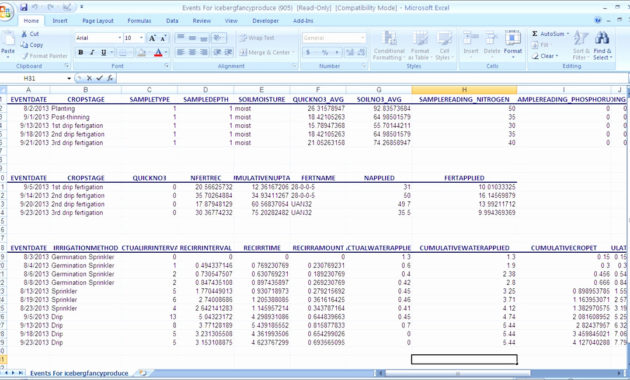Center text horizontally in the cell
The image size is (630, 380).
[x=192, y=52]
